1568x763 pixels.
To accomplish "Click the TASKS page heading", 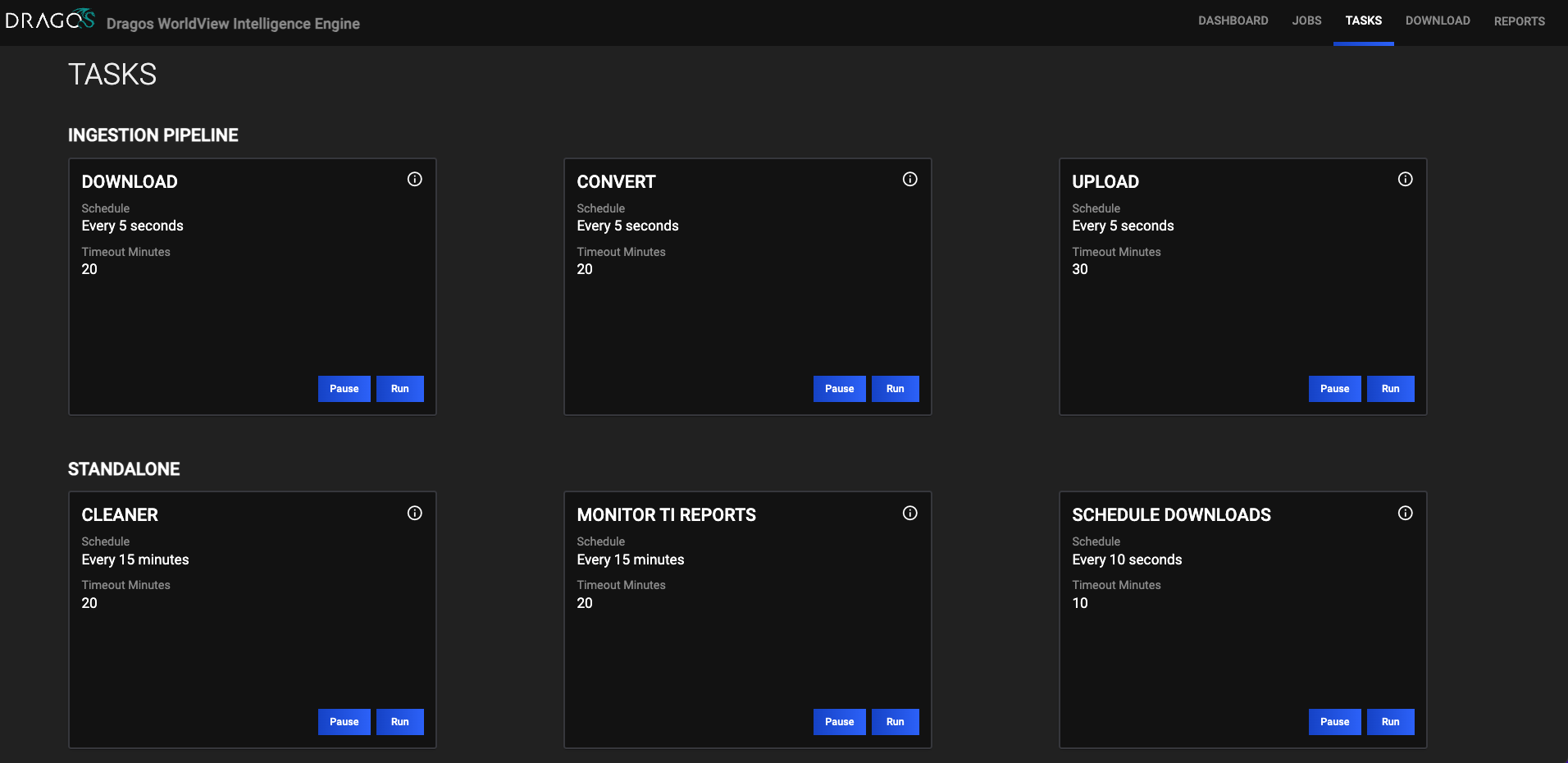I will point(112,75).
